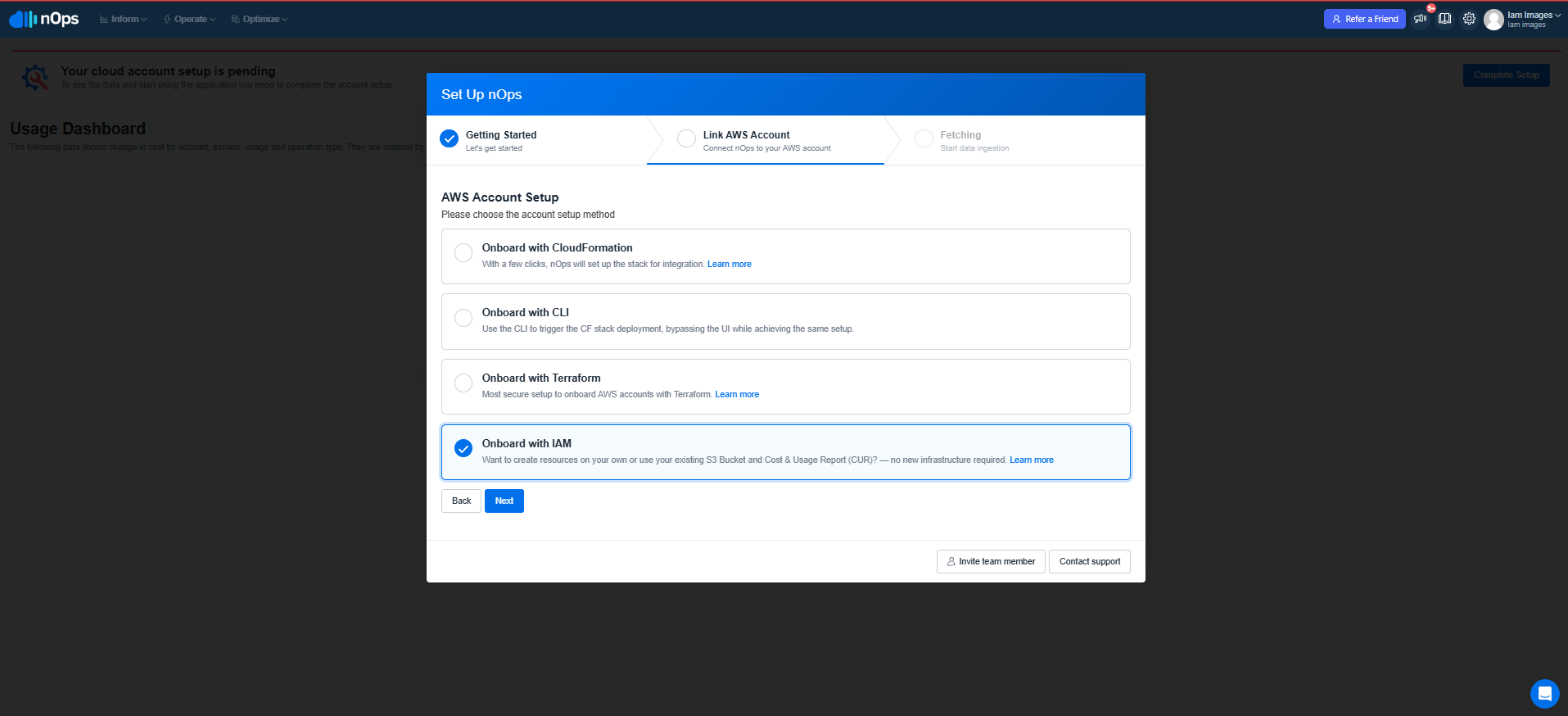Select Onboard with Terraform radio

[463, 383]
